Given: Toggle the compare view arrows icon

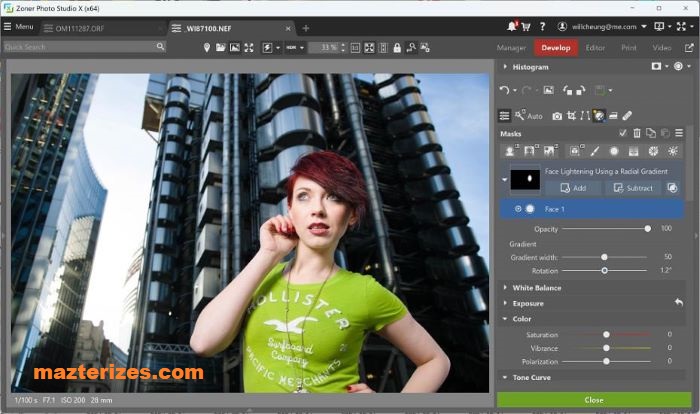Looking at the screenshot, I should pyautogui.click(x=249, y=48).
